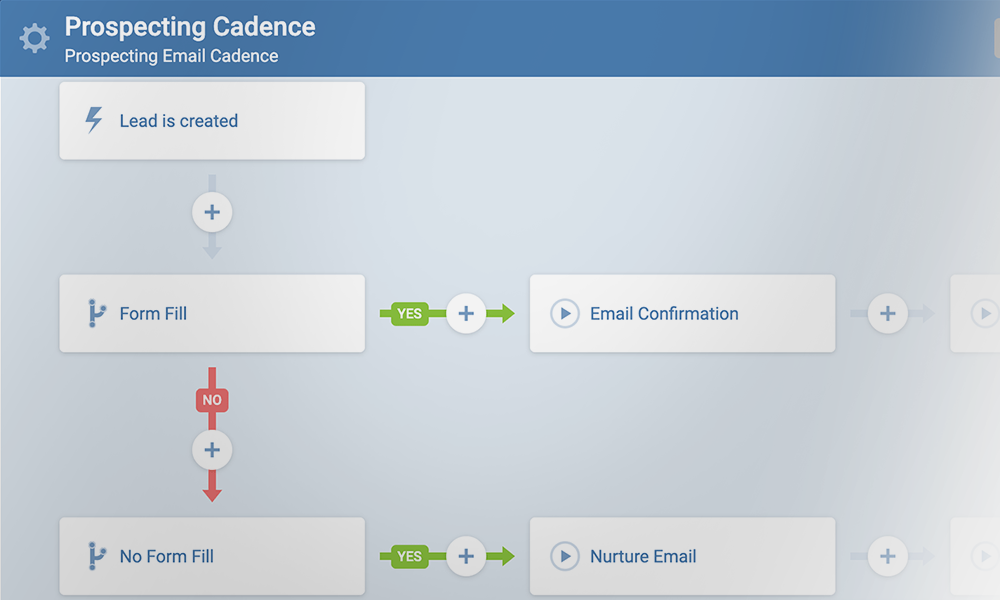Click the branch icon on No Form Fill
Image resolution: width=1000 pixels, height=600 pixels.
pos(95,556)
